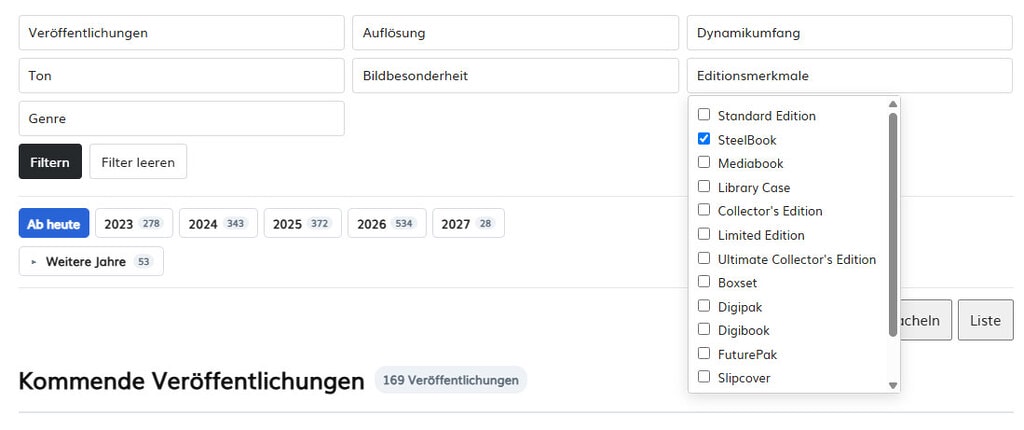1024x430 pixels.
Task: Check the FuturePak checkbox
Action: click(703, 354)
